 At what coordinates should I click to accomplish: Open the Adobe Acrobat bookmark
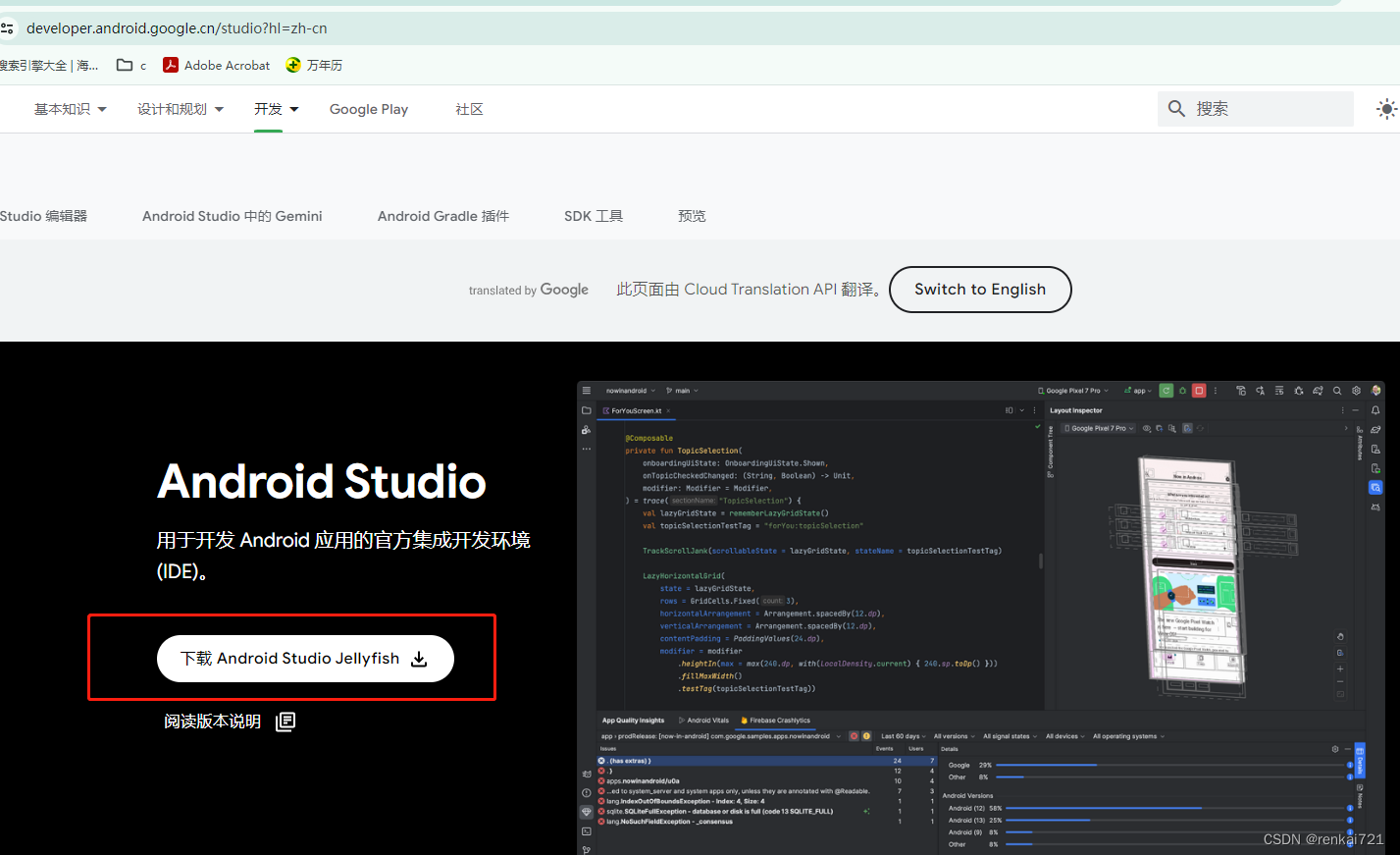coord(216,65)
